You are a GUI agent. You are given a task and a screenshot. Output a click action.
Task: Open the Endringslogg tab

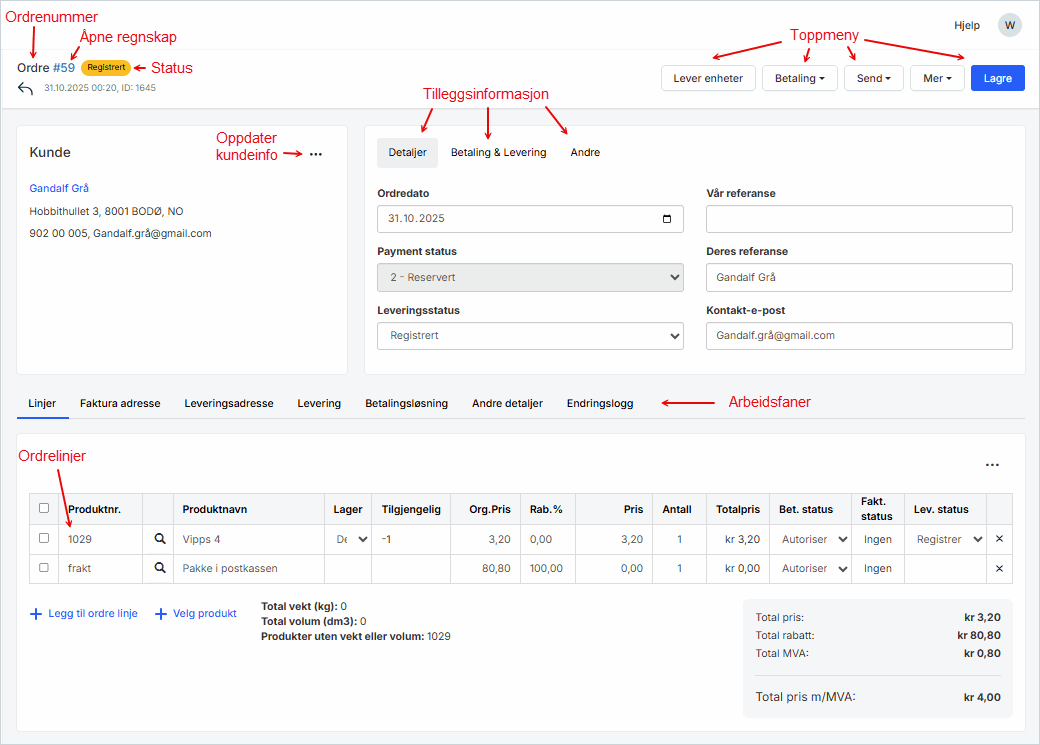(x=599, y=404)
